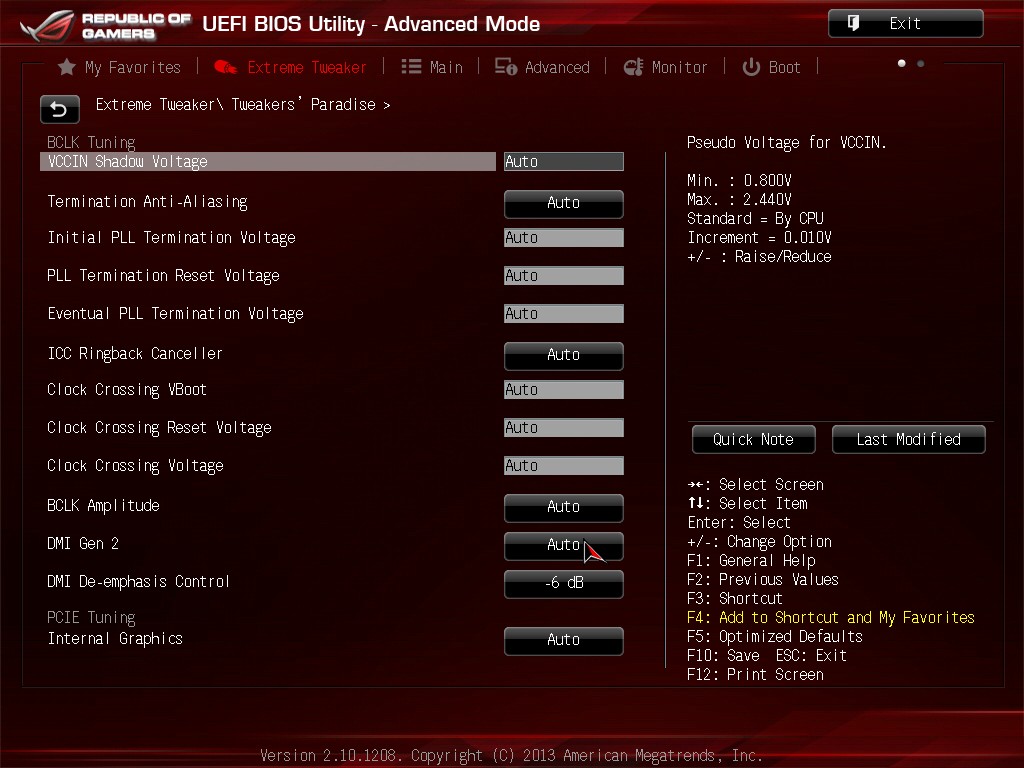Viewport: 1024px width, 768px height.
Task: Open Internal Graphics Auto dropdown
Action: (x=564, y=641)
